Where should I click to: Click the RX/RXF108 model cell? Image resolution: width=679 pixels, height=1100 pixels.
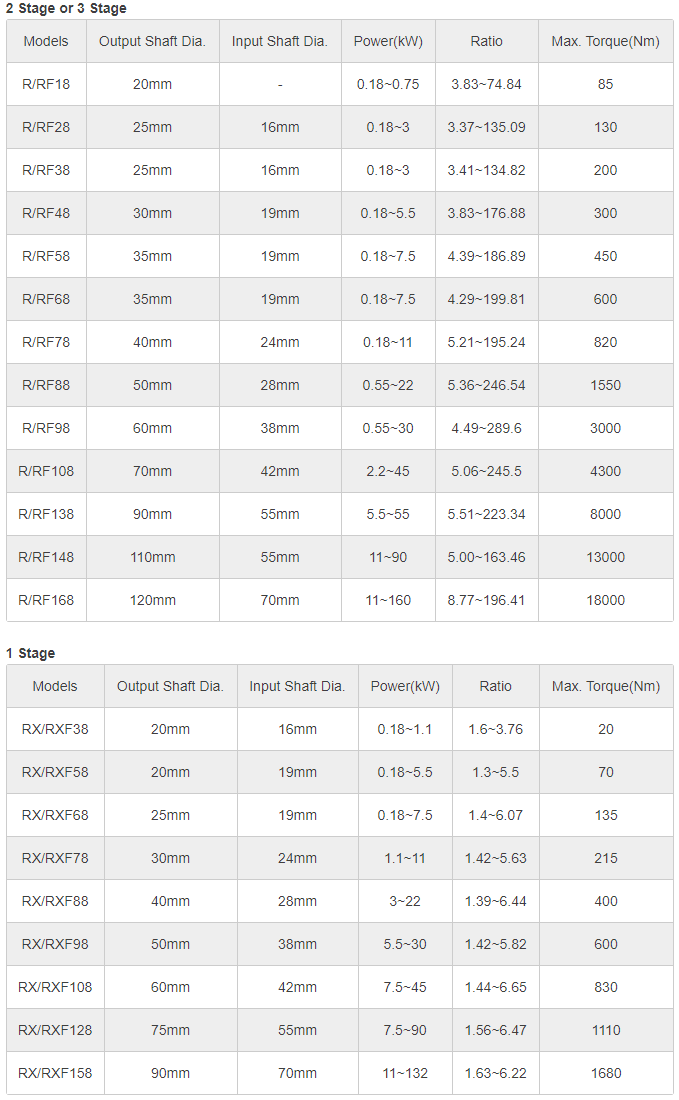[55, 987]
